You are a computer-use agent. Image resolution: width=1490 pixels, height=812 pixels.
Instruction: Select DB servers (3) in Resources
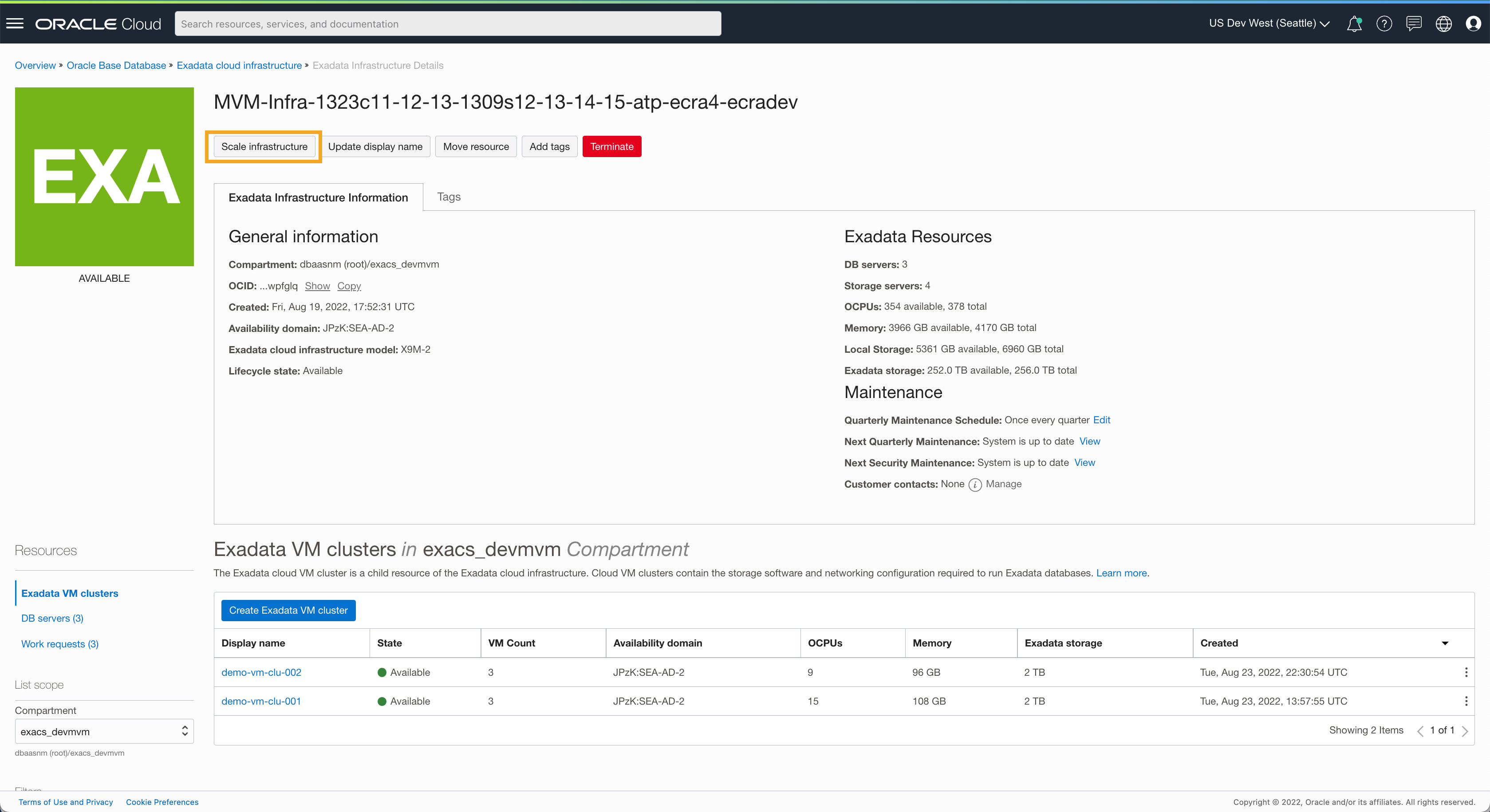(x=52, y=618)
